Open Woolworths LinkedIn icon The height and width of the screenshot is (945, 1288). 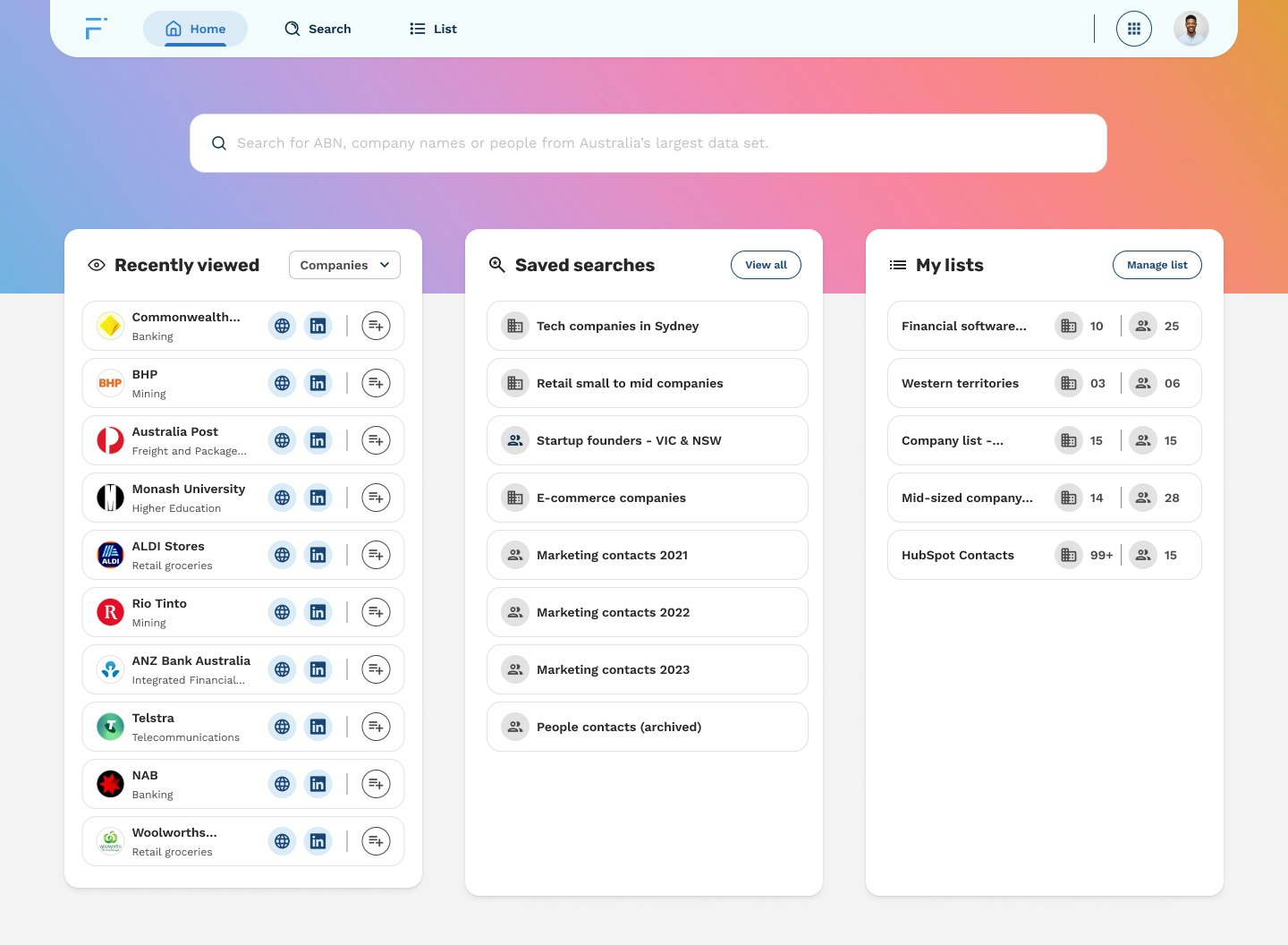[x=318, y=841]
